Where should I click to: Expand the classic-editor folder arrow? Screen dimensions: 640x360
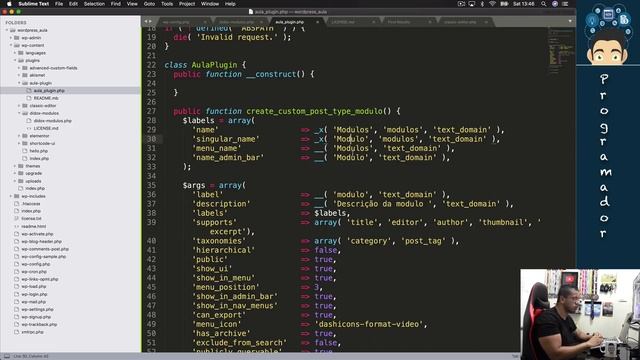(19, 106)
